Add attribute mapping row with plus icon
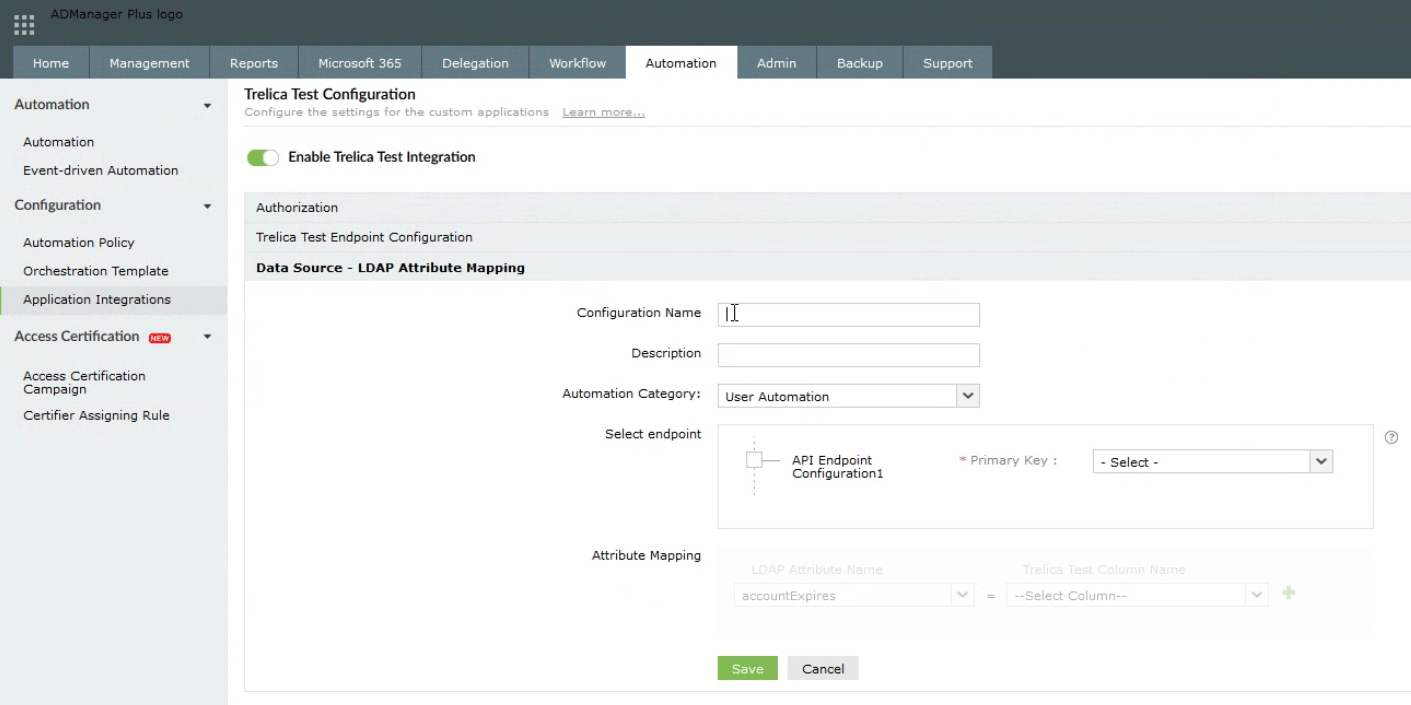Viewport: 1411px width, 705px height. click(x=1289, y=593)
